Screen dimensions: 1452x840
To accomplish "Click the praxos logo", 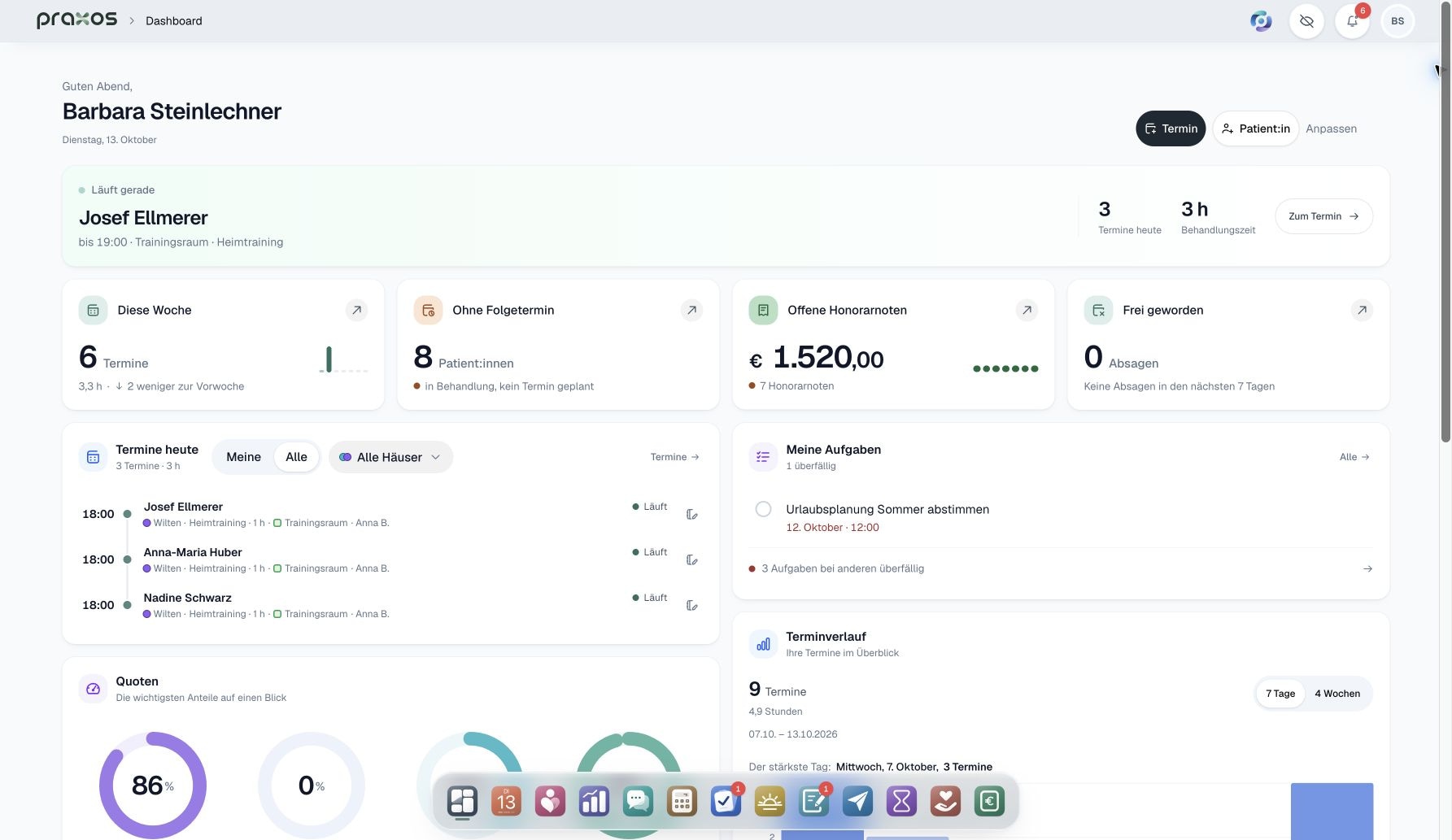I will point(76,20).
